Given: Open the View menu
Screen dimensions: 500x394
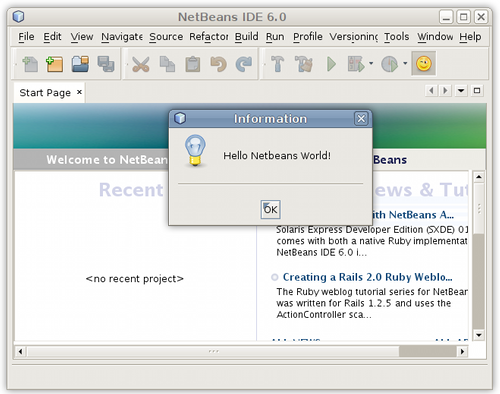Looking at the screenshot, I should pyautogui.click(x=82, y=36).
